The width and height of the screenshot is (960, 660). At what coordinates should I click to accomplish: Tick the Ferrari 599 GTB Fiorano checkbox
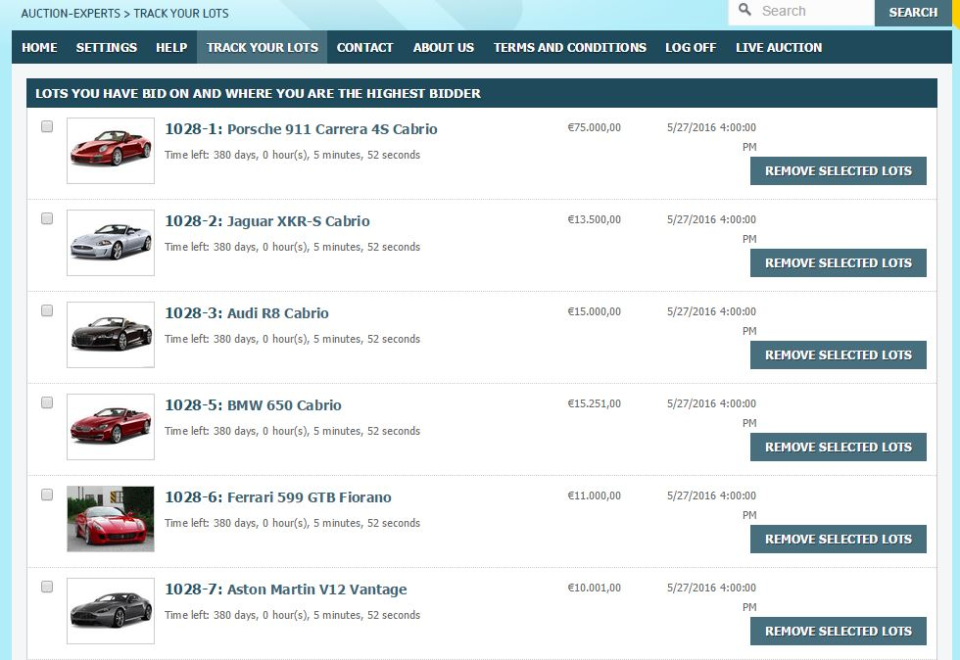[x=47, y=495]
